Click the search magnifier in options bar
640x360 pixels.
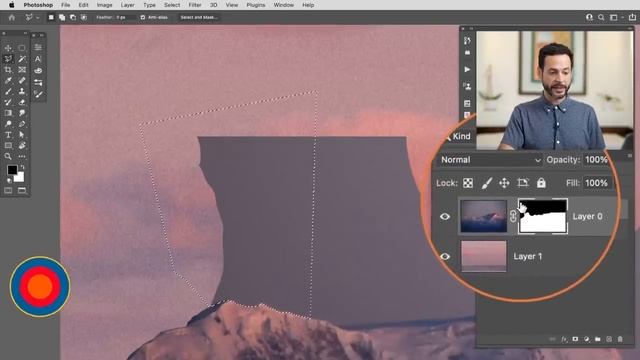pos(601,18)
